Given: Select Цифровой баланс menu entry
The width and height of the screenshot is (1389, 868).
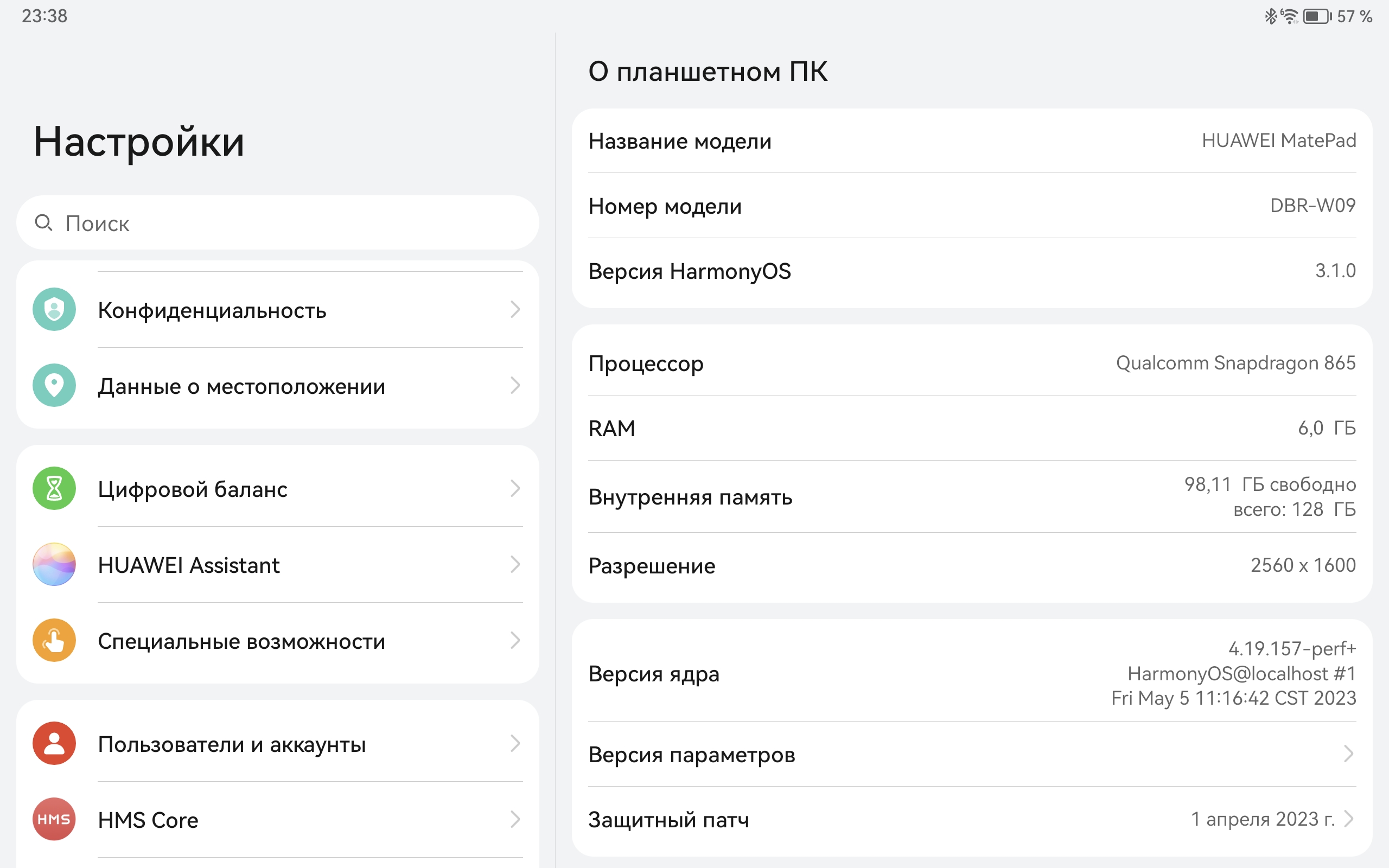Looking at the screenshot, I should click(278, 489).
